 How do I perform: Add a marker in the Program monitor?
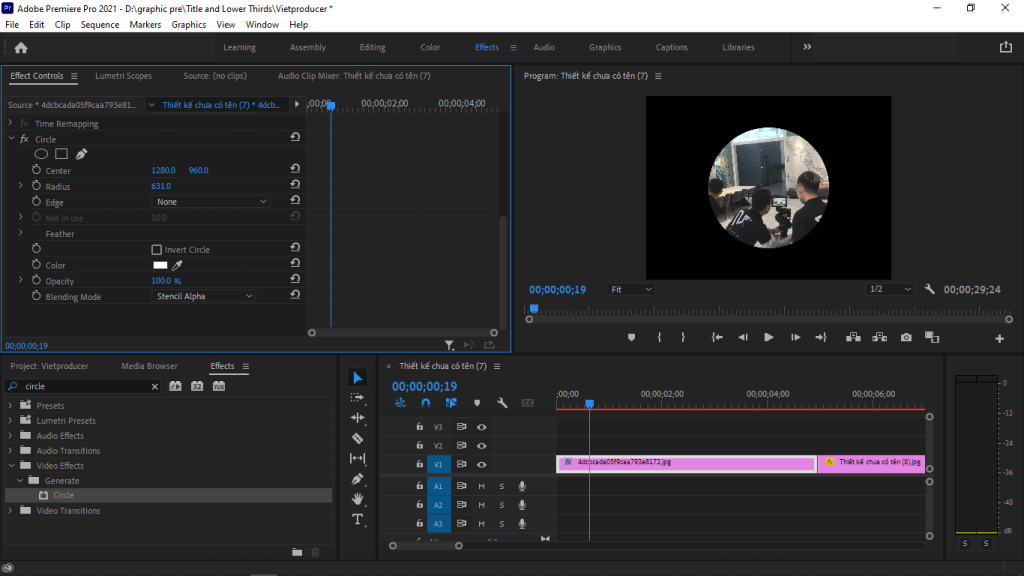point(631,337)
